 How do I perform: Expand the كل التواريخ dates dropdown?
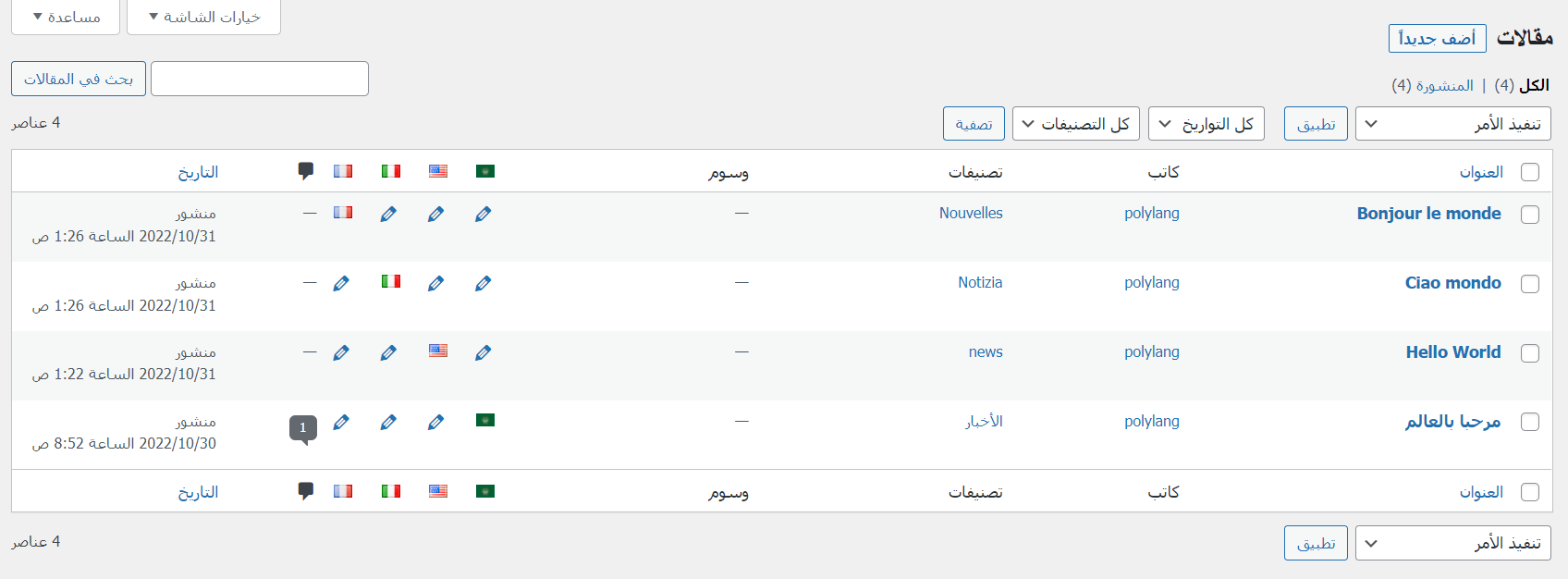tap(1206, 124)
